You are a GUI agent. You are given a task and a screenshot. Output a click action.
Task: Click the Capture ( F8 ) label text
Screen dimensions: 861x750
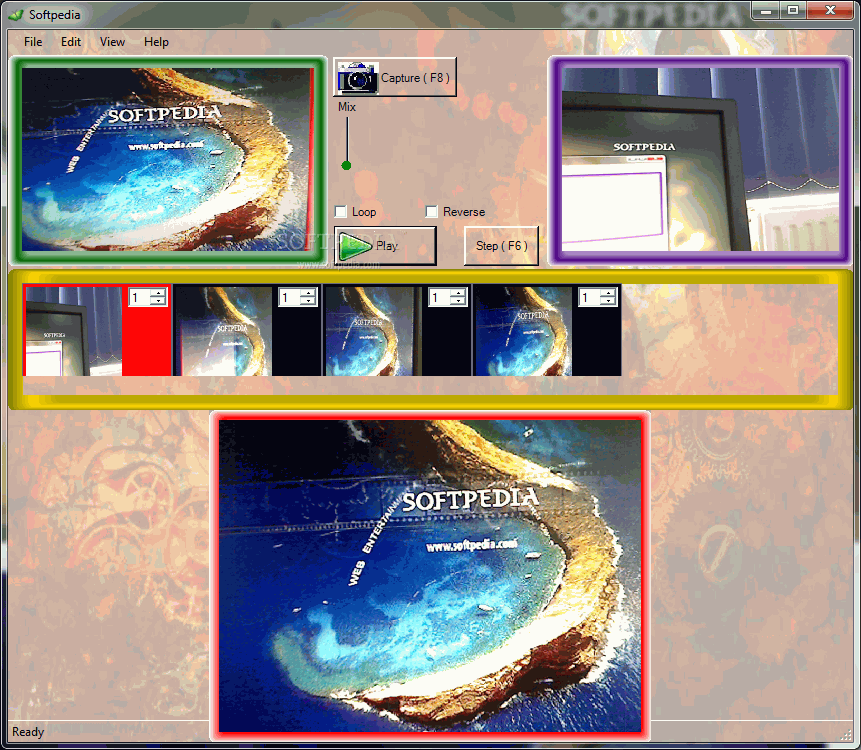coord(415,78)
